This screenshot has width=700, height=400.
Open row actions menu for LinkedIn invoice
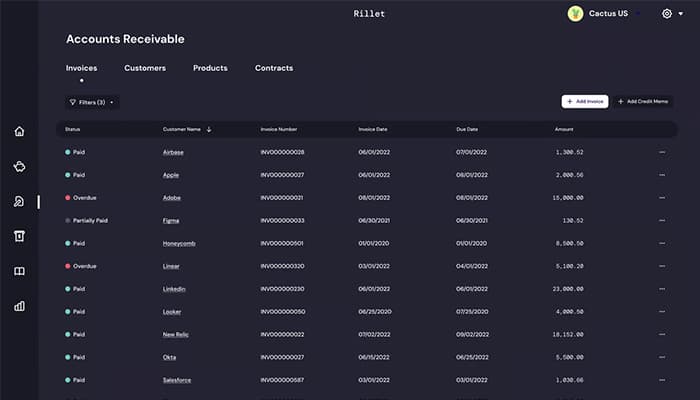[x=662, y=289]
